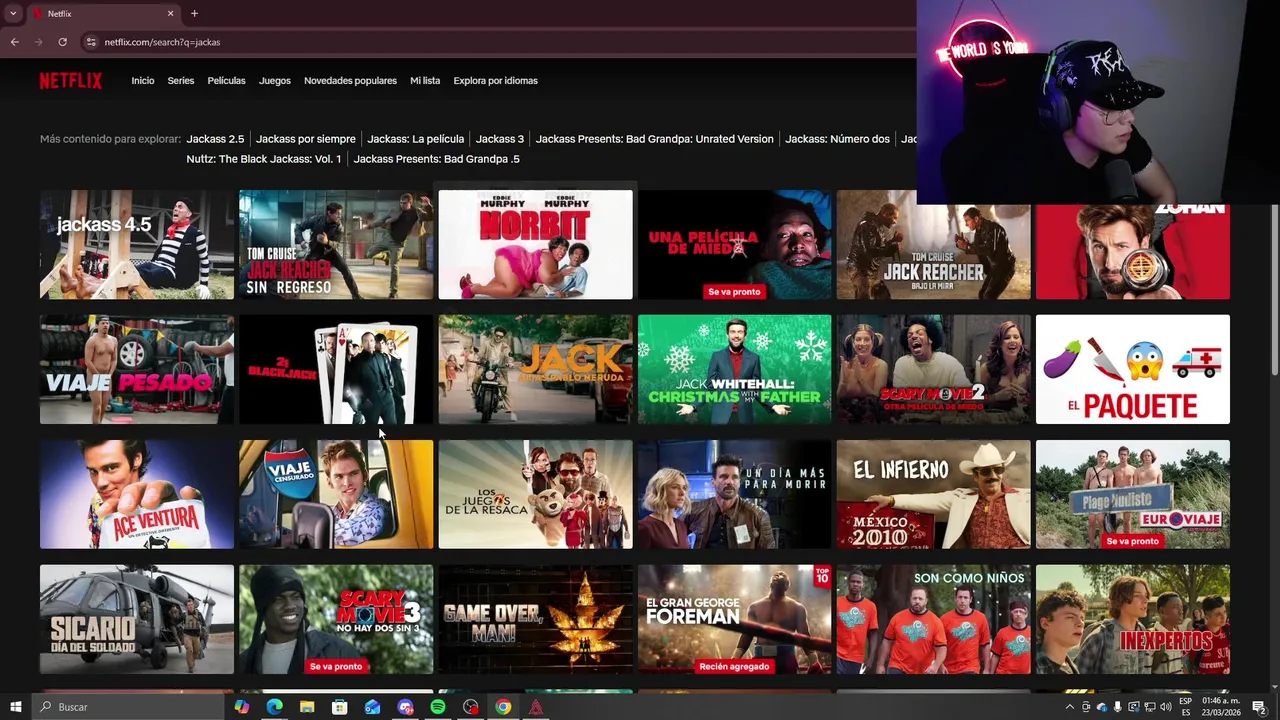This screenshot has height=720, width=1280.
Task: Open the Películas menu item
Action: (226, 81)
